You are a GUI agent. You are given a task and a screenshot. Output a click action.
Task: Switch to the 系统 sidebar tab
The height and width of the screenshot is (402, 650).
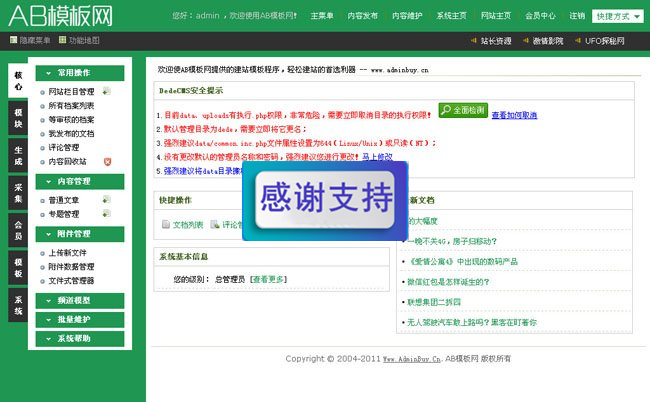(x=18, y=305)
